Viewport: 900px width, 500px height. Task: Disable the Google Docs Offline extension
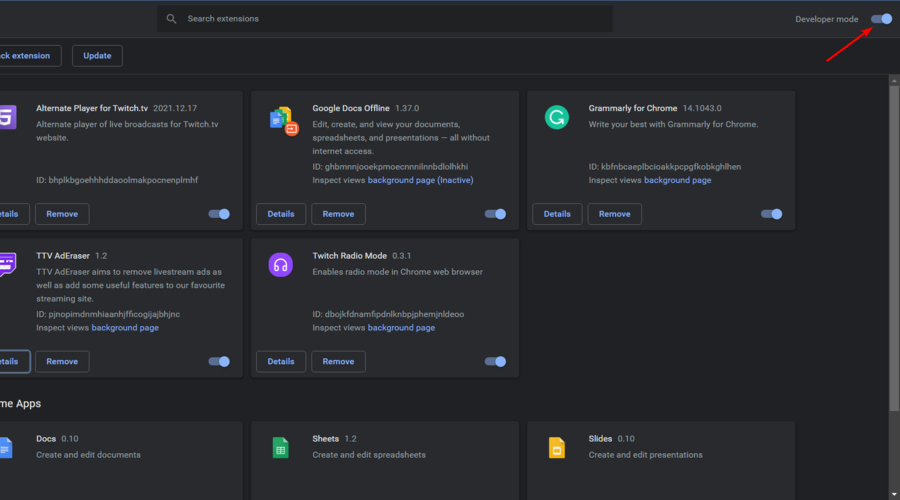coord(495,214)
